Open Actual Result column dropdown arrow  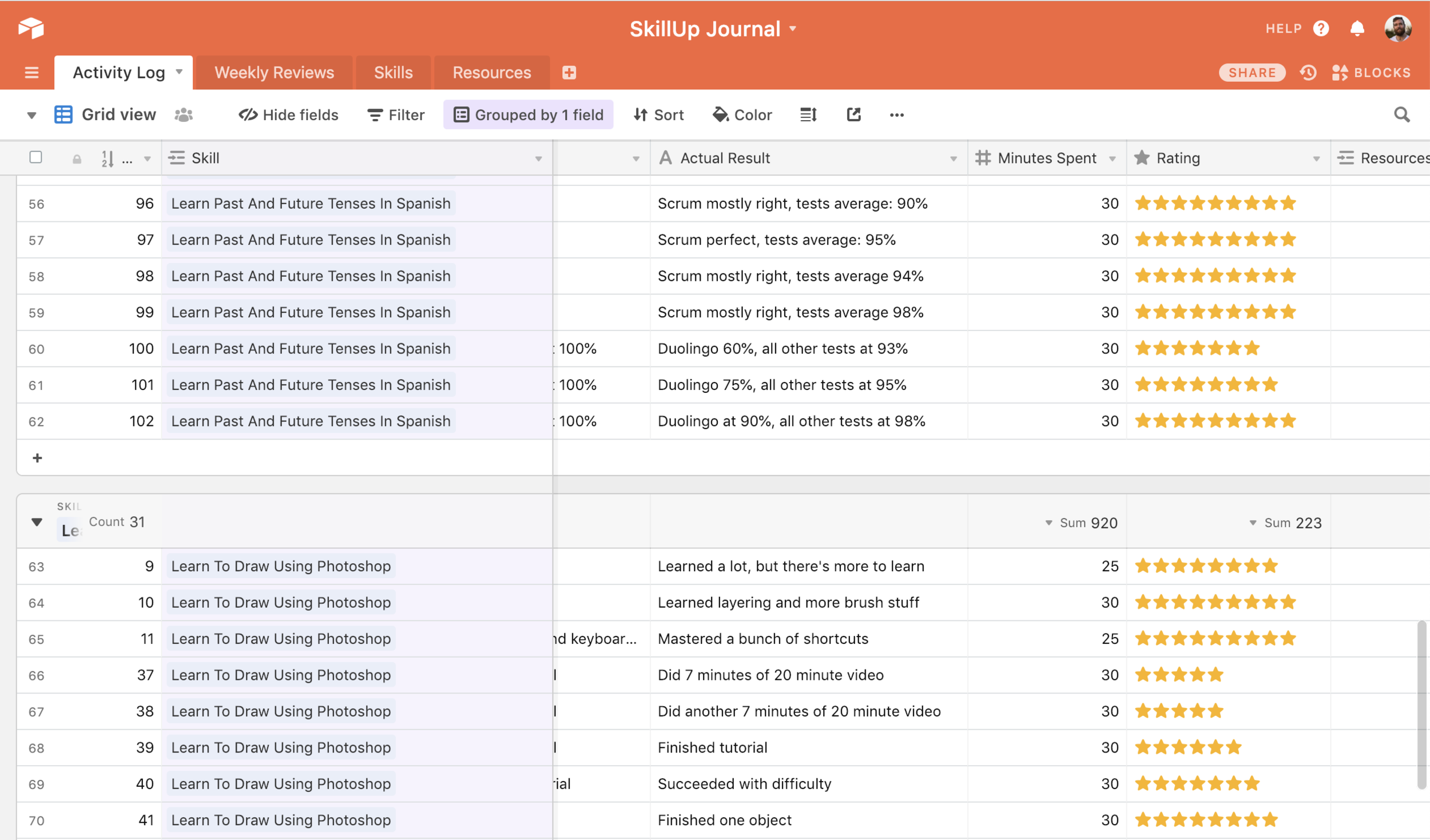click(954, 159)
